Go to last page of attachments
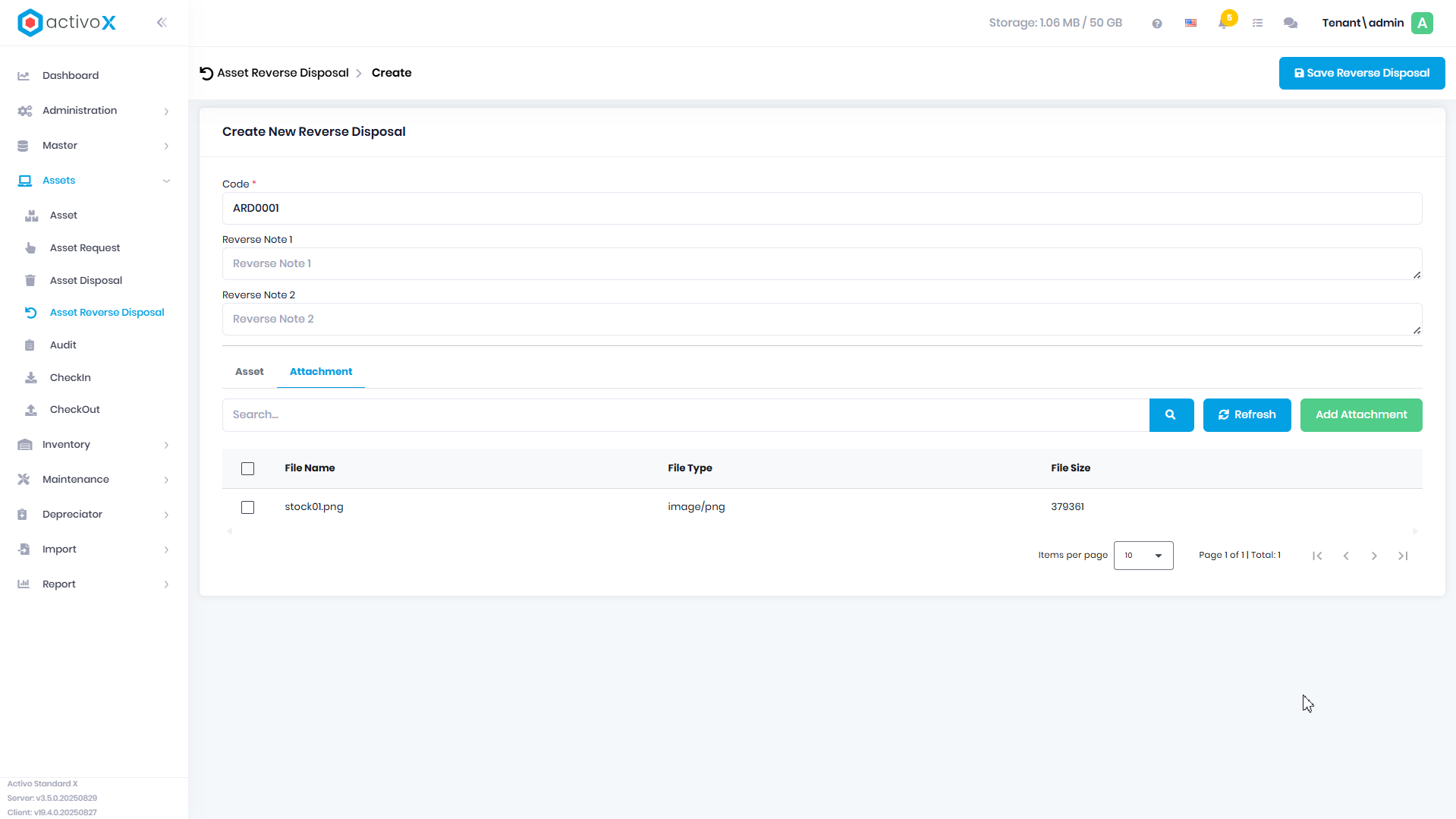Screen dimensions: 1456x819 tap(1403, 556)
